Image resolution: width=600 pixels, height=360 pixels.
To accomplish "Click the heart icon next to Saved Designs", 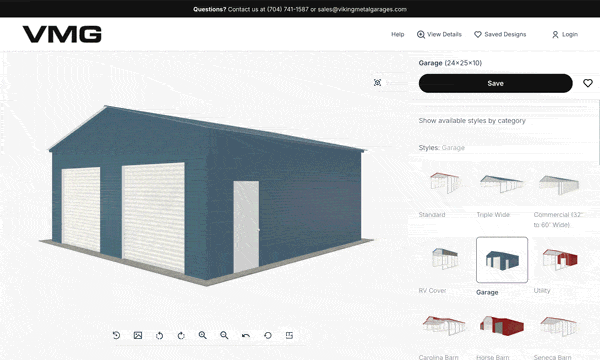I will [x=478, y=34].
